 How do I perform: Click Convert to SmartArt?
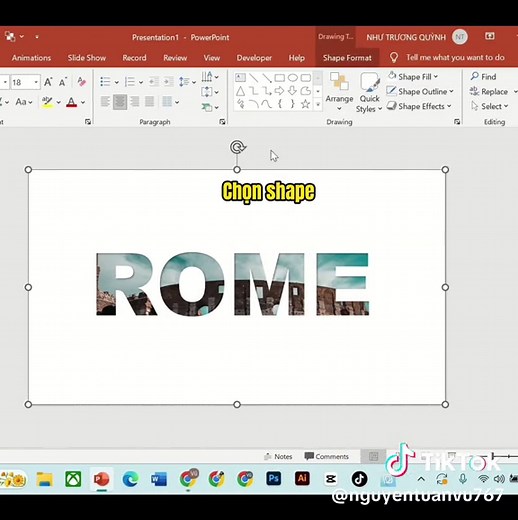tap(210, 107)
